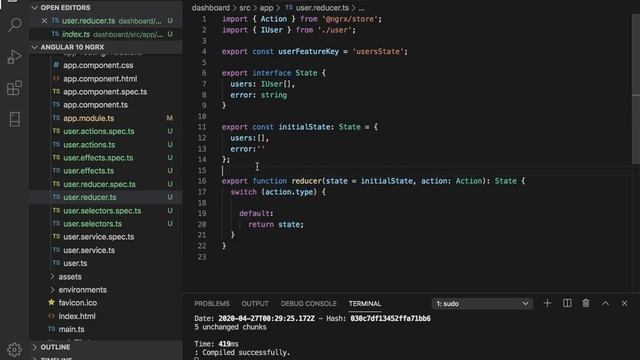Open user.actions.ts file
The height and width of the screenshot is (360, 640).
[x=89, y=144]
